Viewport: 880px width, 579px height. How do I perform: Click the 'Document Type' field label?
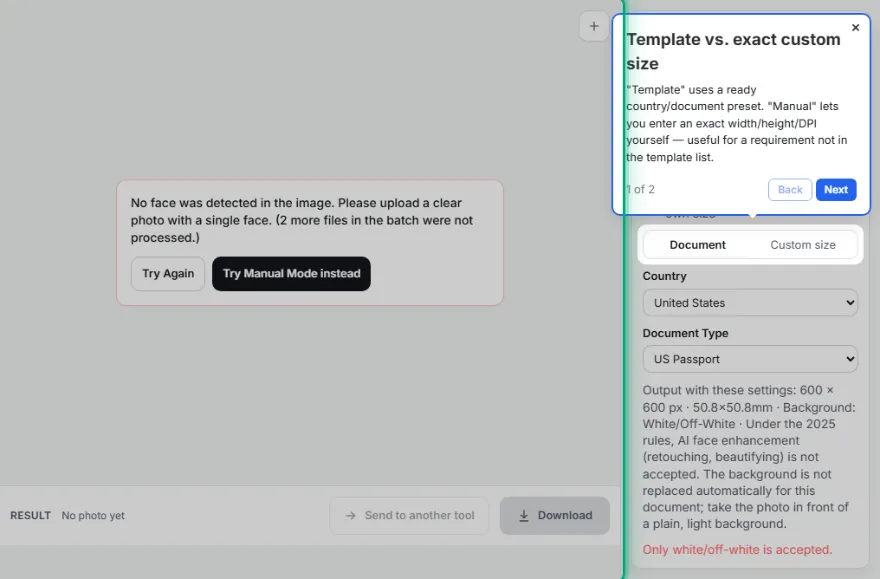click(685, 333)
